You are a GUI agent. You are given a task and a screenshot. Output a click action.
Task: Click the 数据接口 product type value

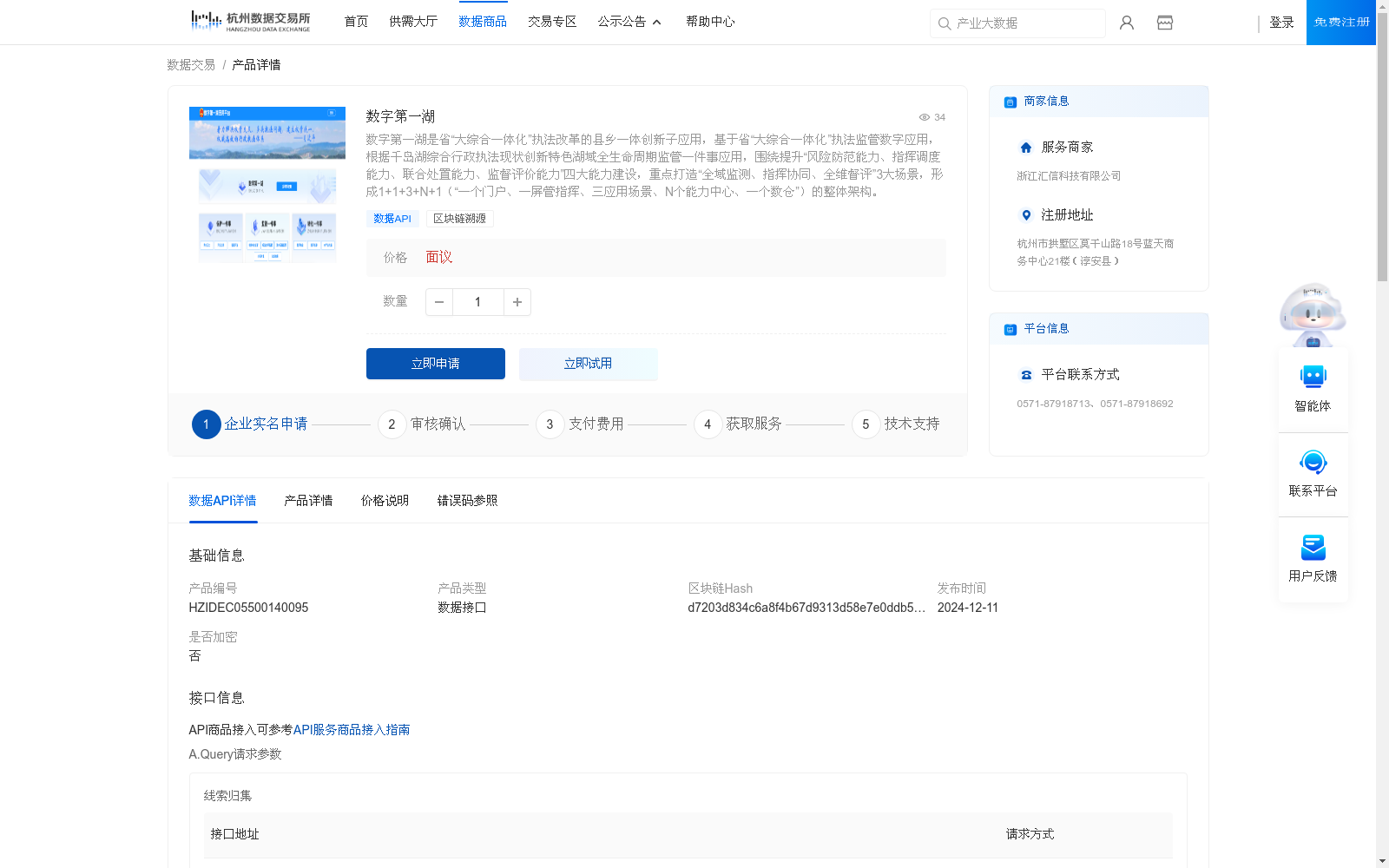[x=462, y=608]
